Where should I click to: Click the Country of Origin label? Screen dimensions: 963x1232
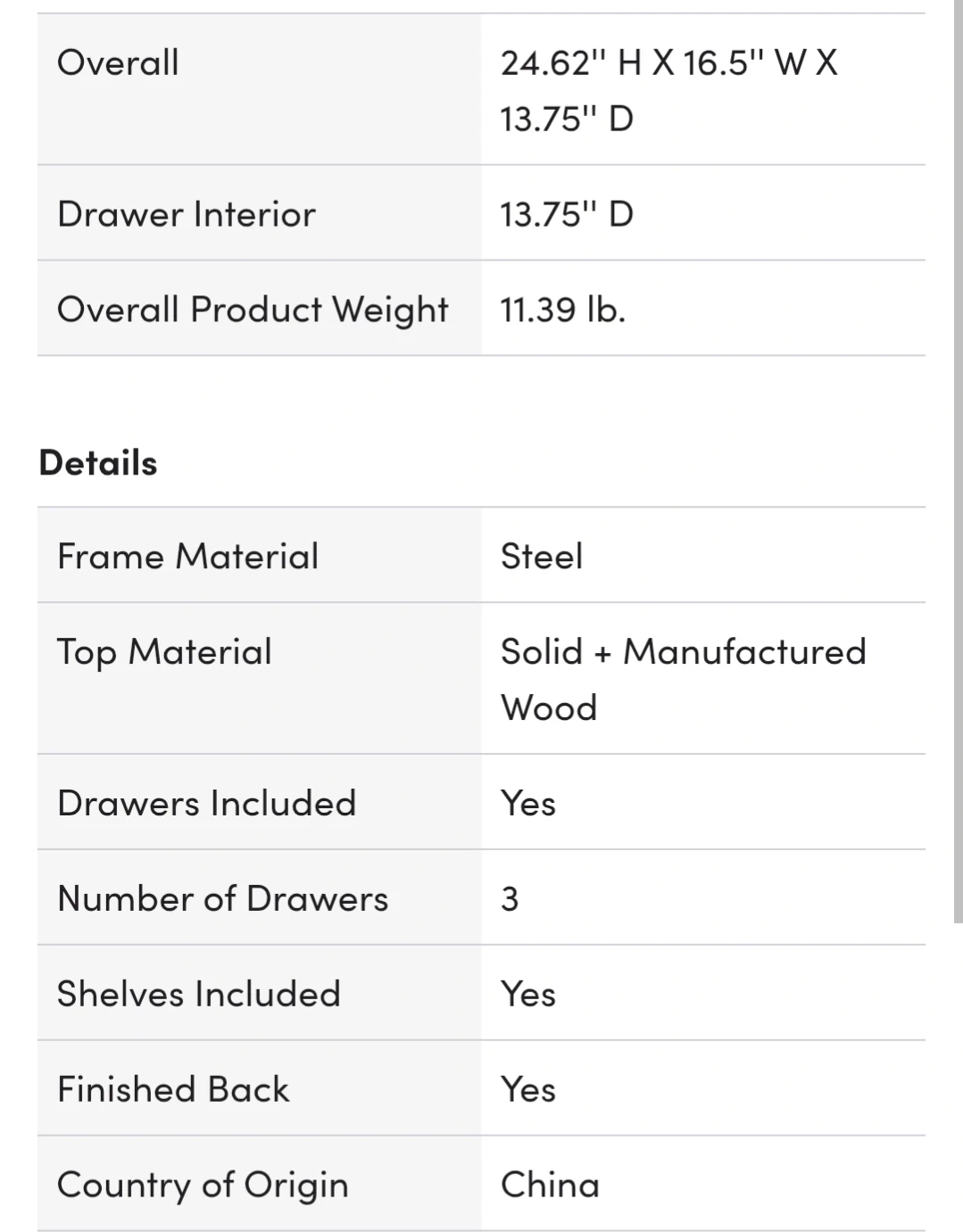click(203, 1185)
